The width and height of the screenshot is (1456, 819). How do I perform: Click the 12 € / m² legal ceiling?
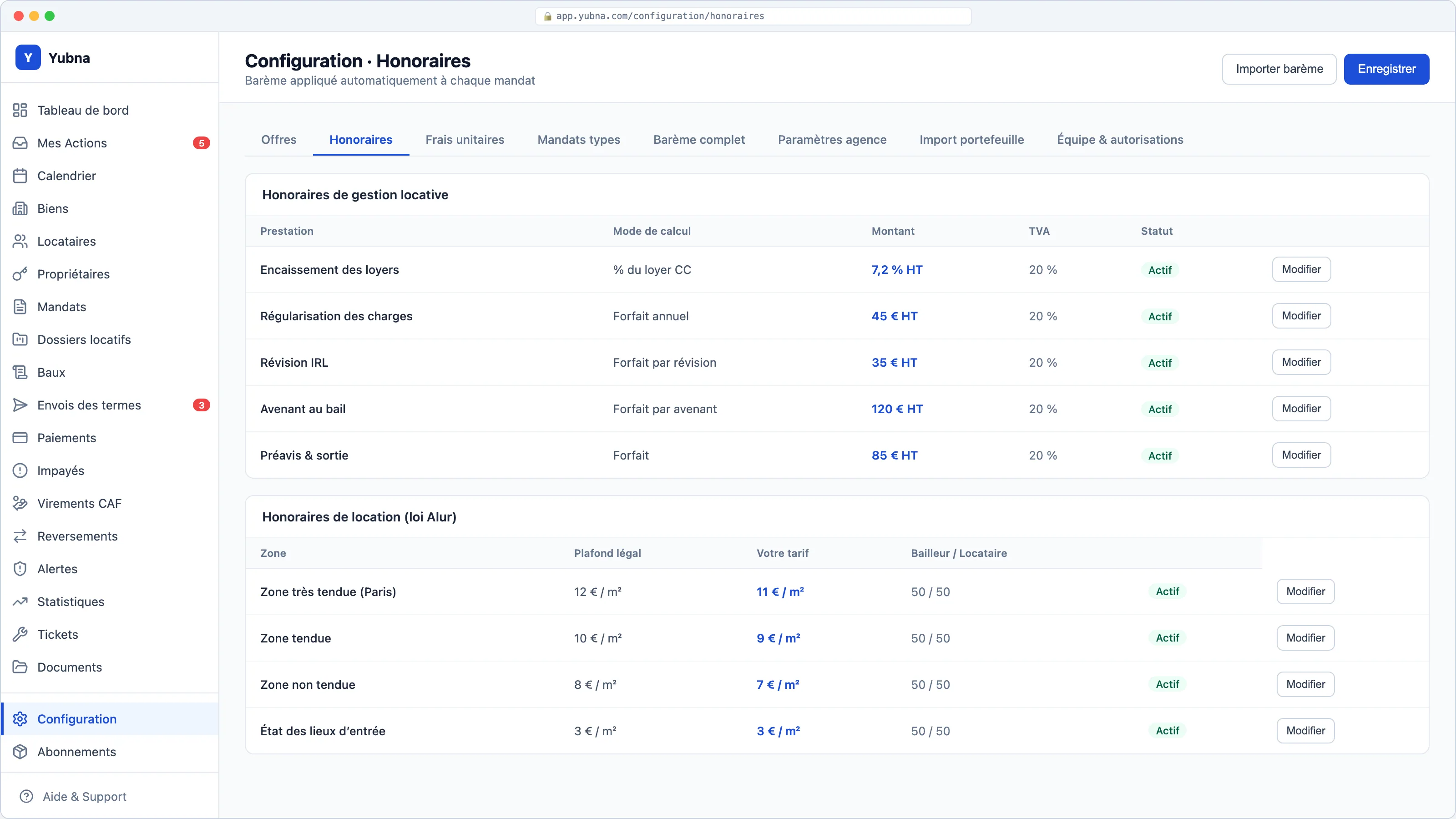597,592
